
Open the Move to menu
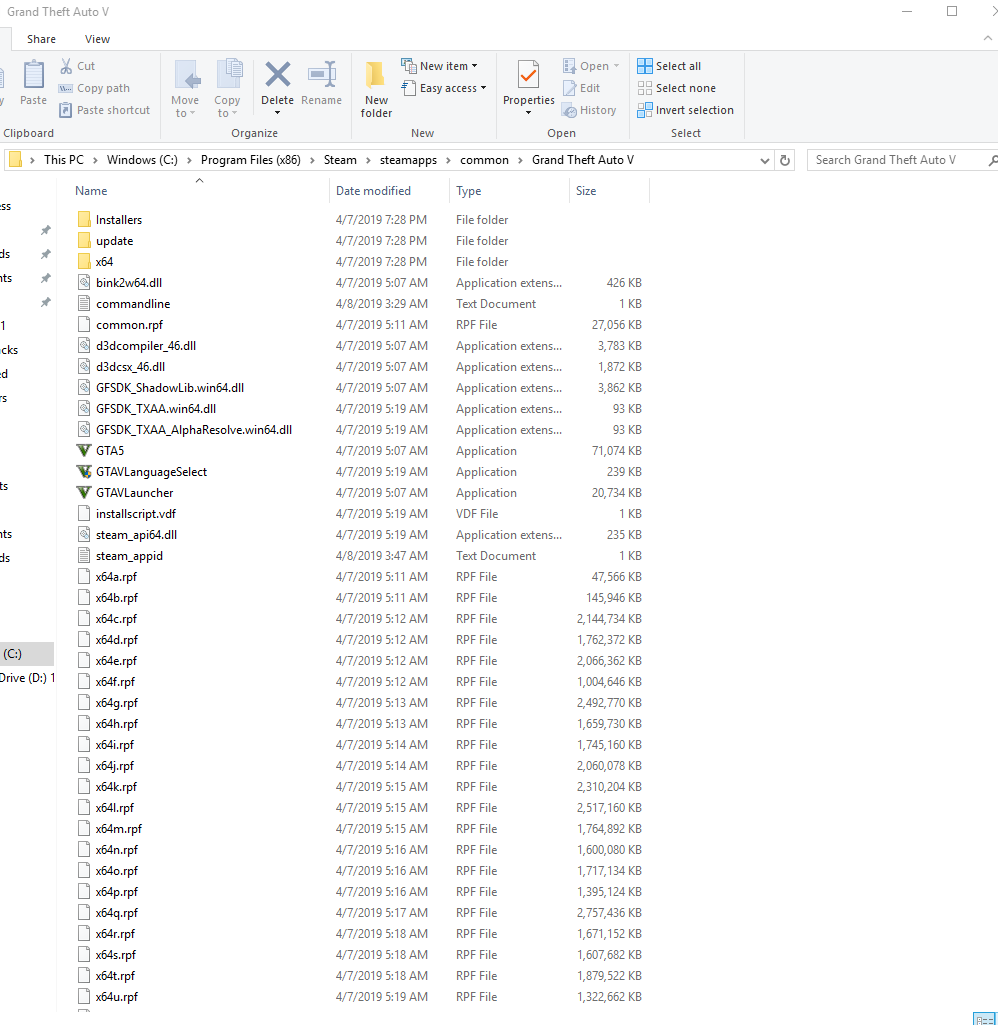click(x=185, y=89)
